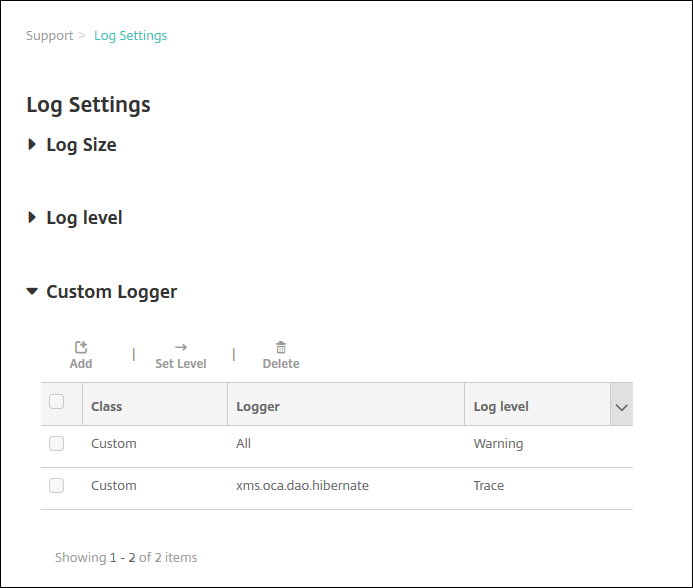693x588 pixels.
Task: Click the Set Level arrow icon
Action: [181, 347]
